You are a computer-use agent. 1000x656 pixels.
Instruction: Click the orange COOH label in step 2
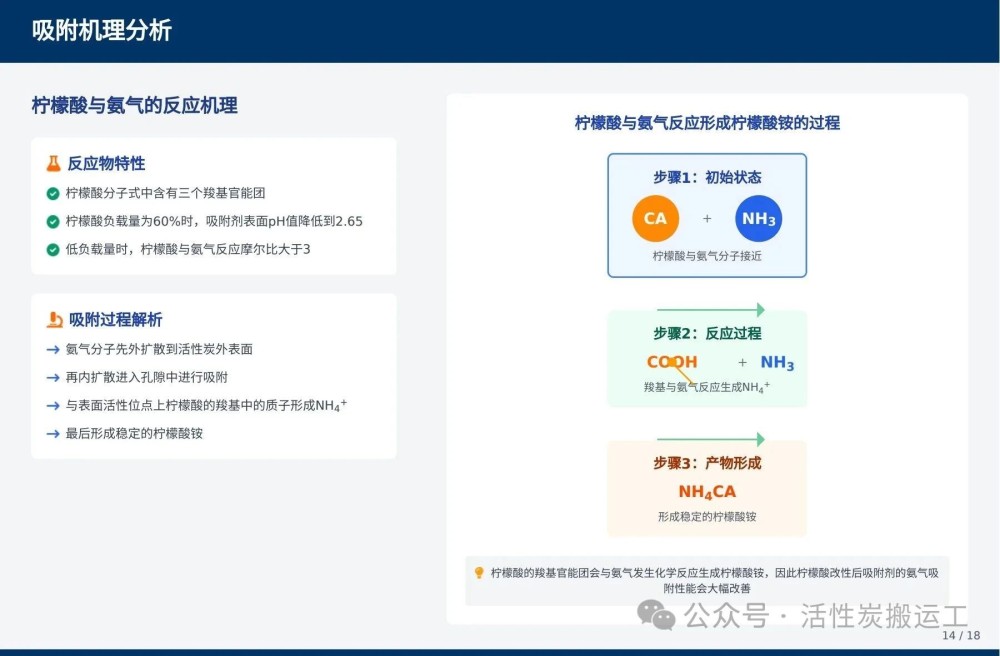[x=672, y=362]
